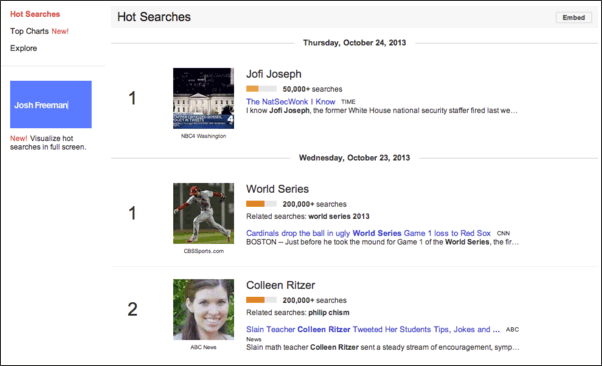This screenshot has width=603, height=366.
Task: Click the related search 'world series 2013'
Action: pyautogui.click(x=339, y=216)
